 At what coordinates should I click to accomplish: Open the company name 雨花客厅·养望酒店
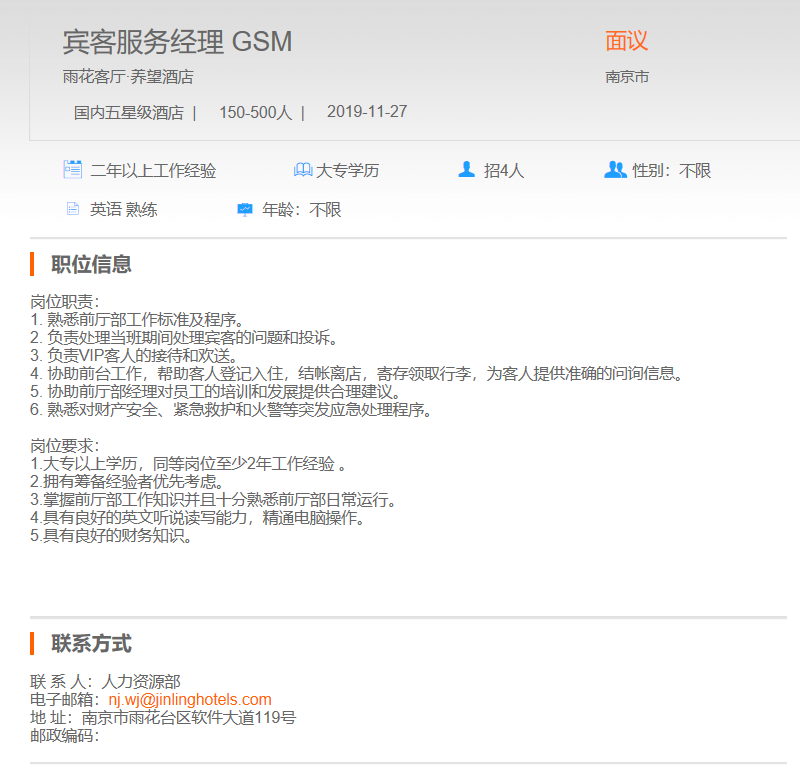pos(127,76)
